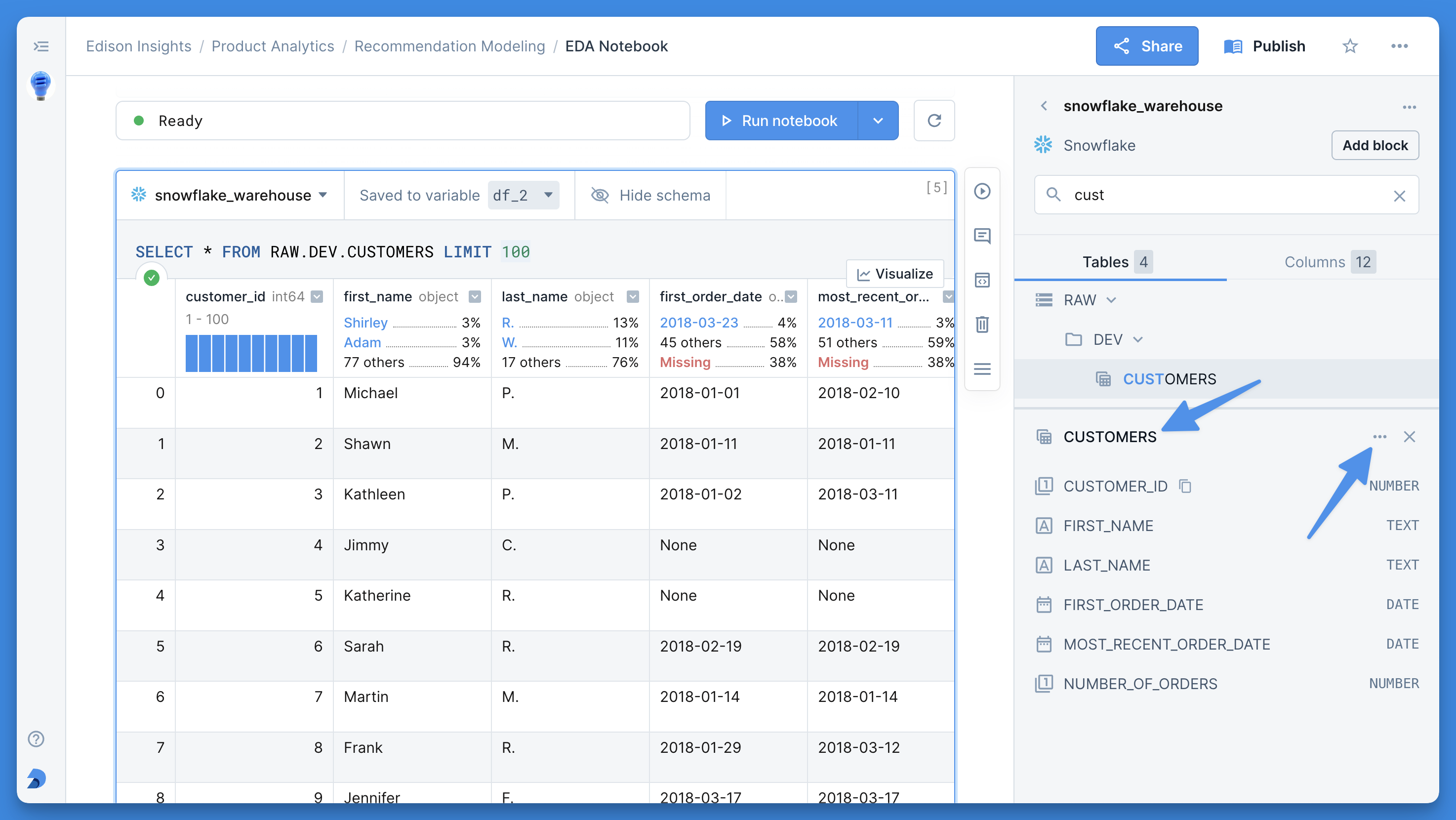Expand Run notebook dropdown arrow
This screenshot has height=820, width=1456.
point(878,121)
